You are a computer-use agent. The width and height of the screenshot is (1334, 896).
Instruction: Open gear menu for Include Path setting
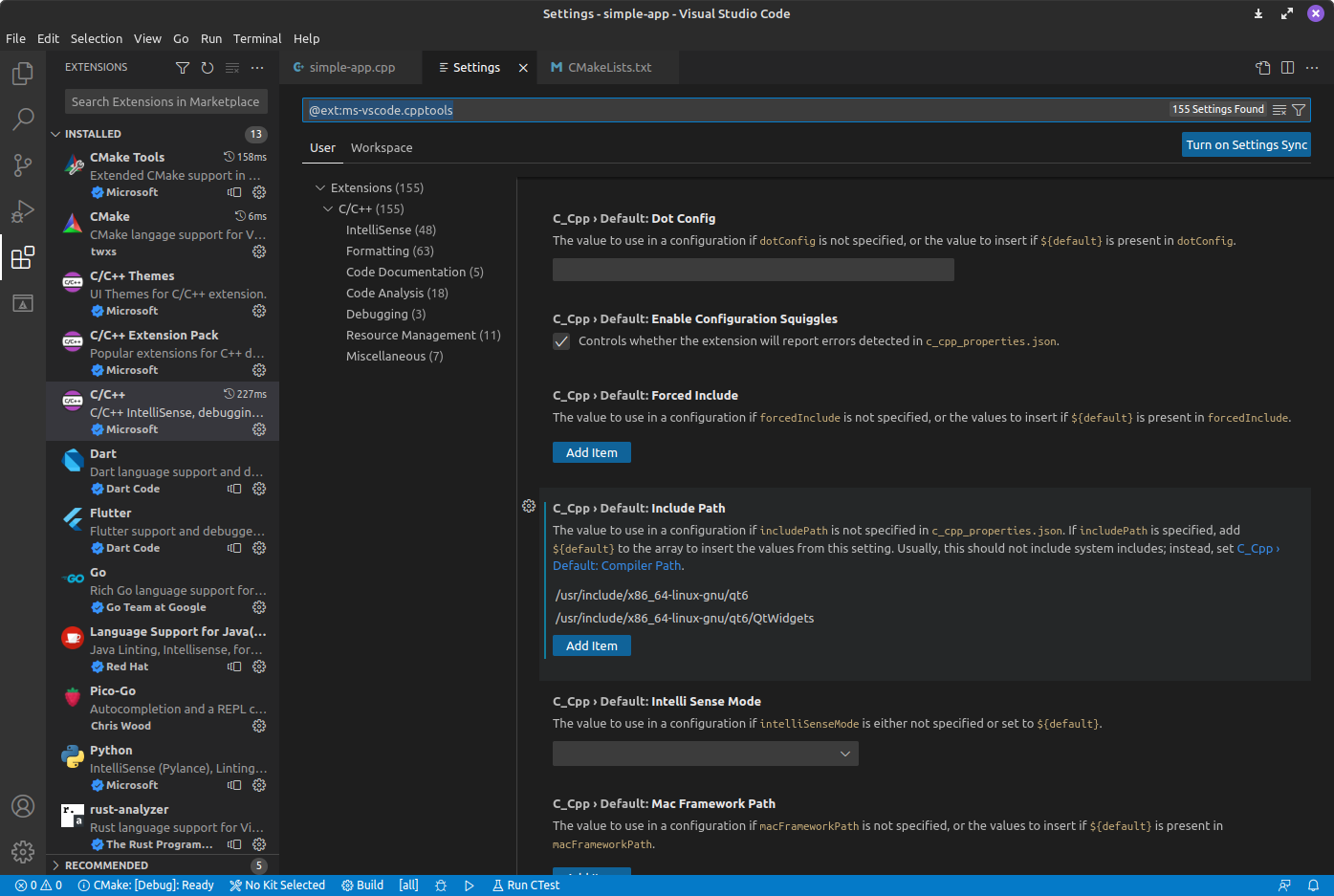click(x=529, y=506)
